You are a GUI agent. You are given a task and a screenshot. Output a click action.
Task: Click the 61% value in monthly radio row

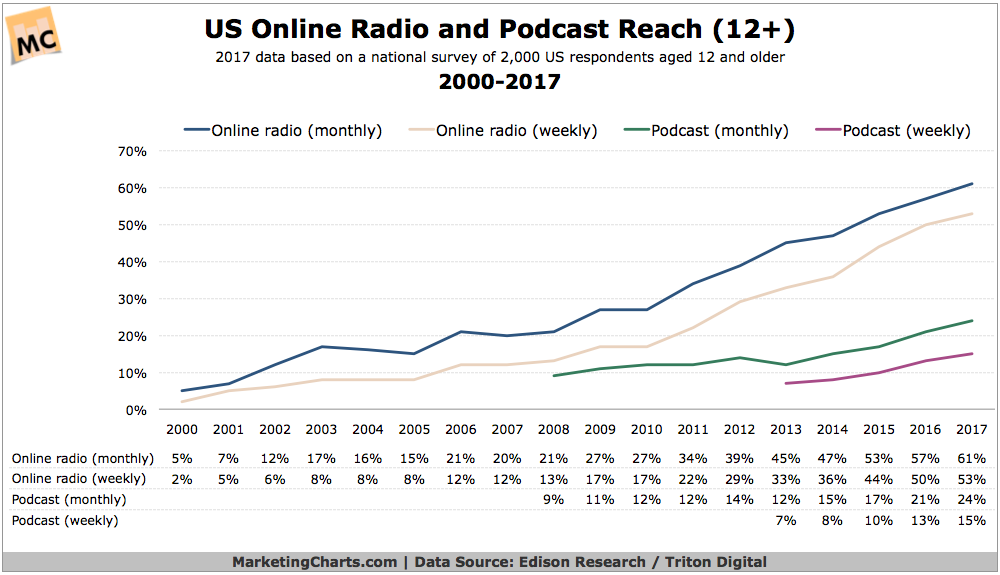coord(971,459)
